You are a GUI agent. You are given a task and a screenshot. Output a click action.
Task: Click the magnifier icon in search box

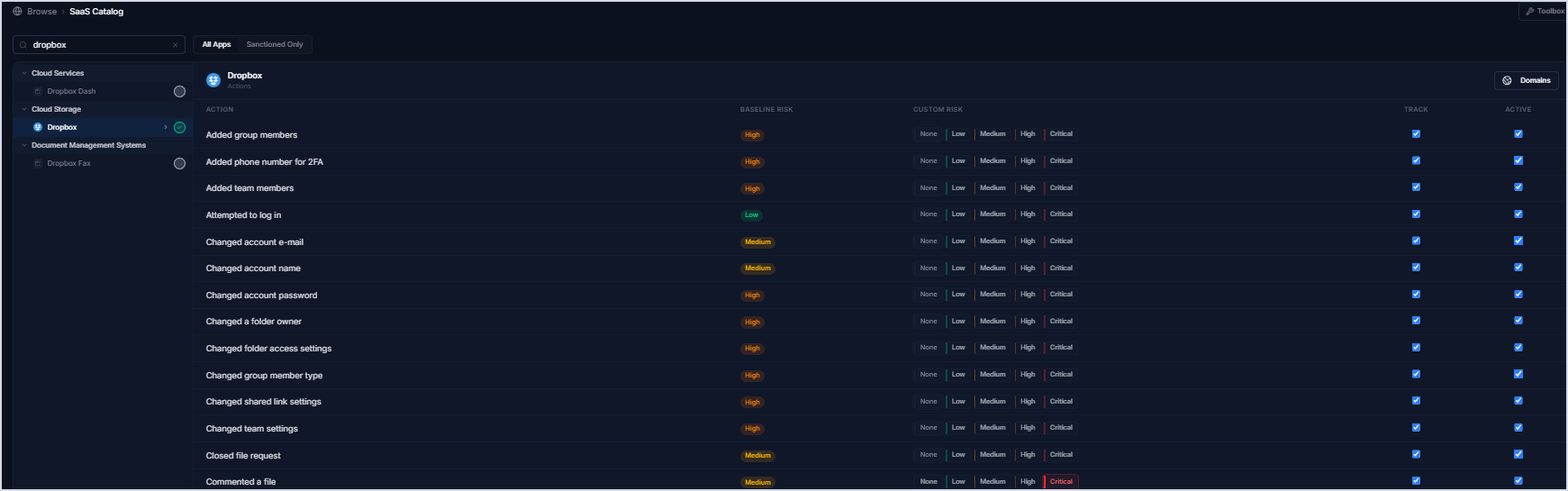pos(23,45)
